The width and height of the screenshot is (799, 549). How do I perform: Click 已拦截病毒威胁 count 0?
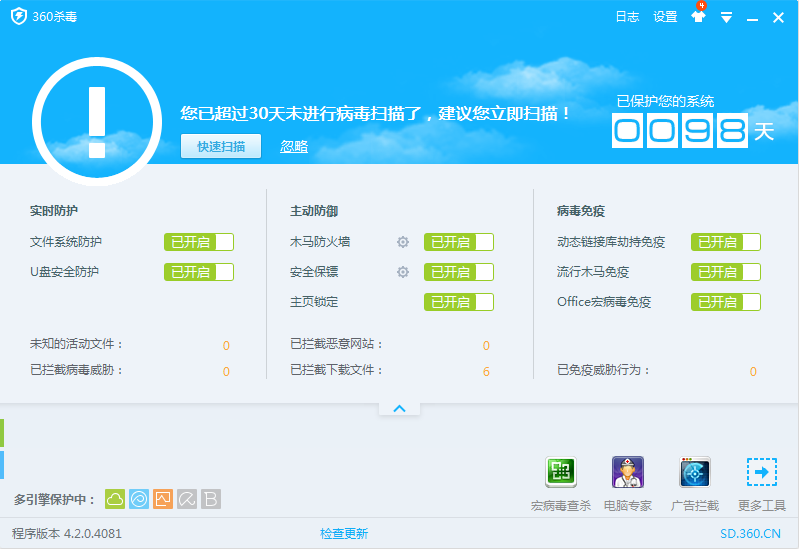click(226, 372)
